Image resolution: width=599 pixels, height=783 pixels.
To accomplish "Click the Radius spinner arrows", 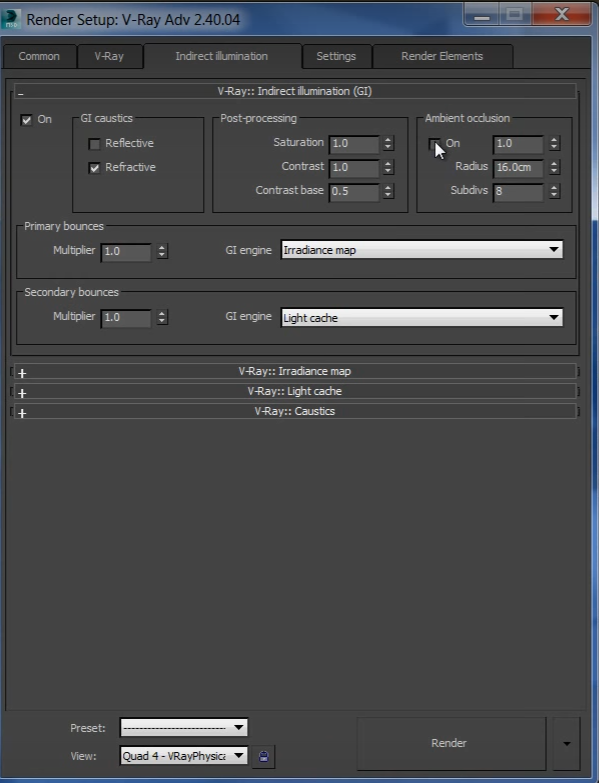I will 554,168.
